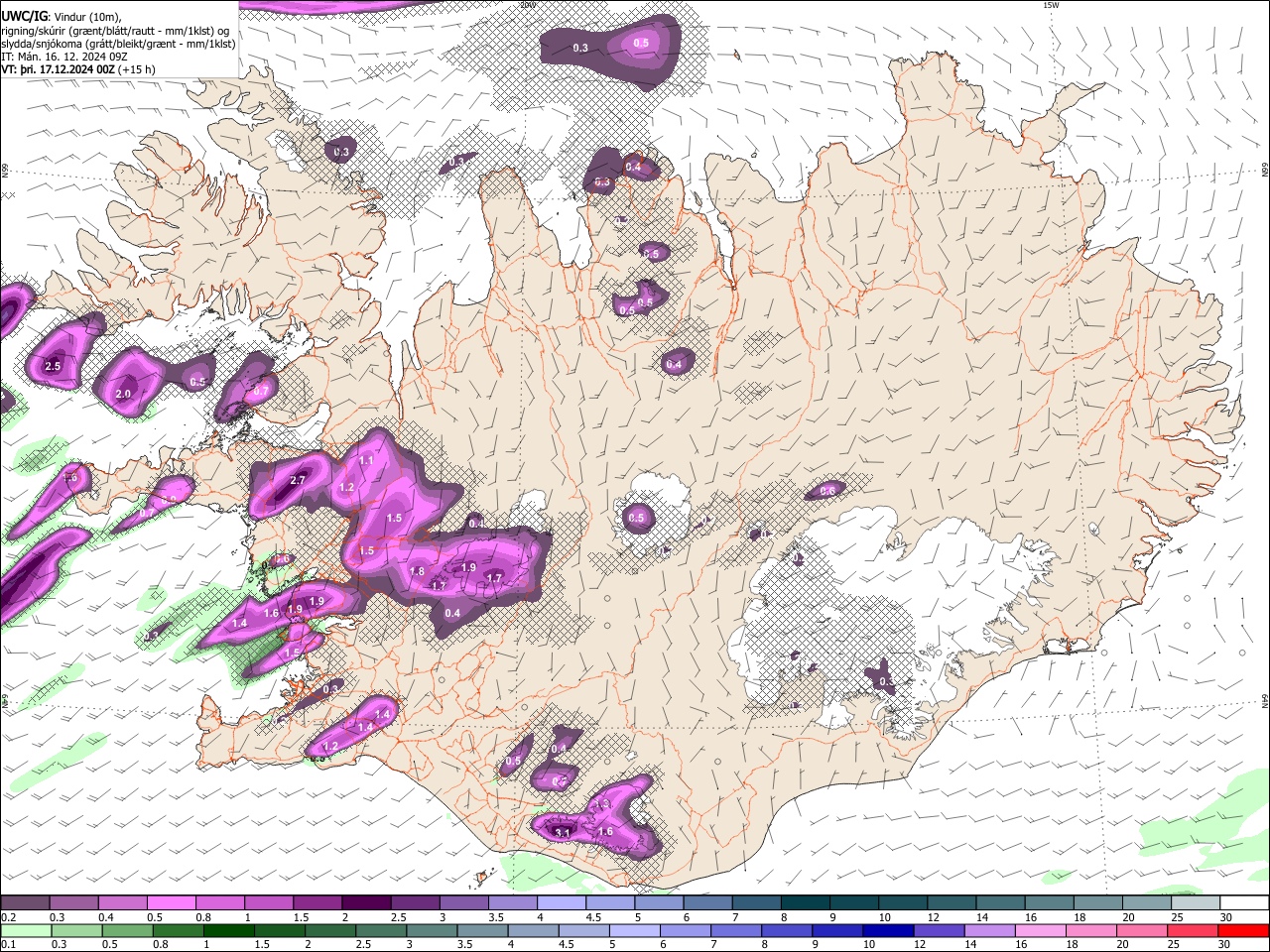1270x952 pixels.
Task: Click the '30' label in the bottom legend row
Action: [1226, 945]
